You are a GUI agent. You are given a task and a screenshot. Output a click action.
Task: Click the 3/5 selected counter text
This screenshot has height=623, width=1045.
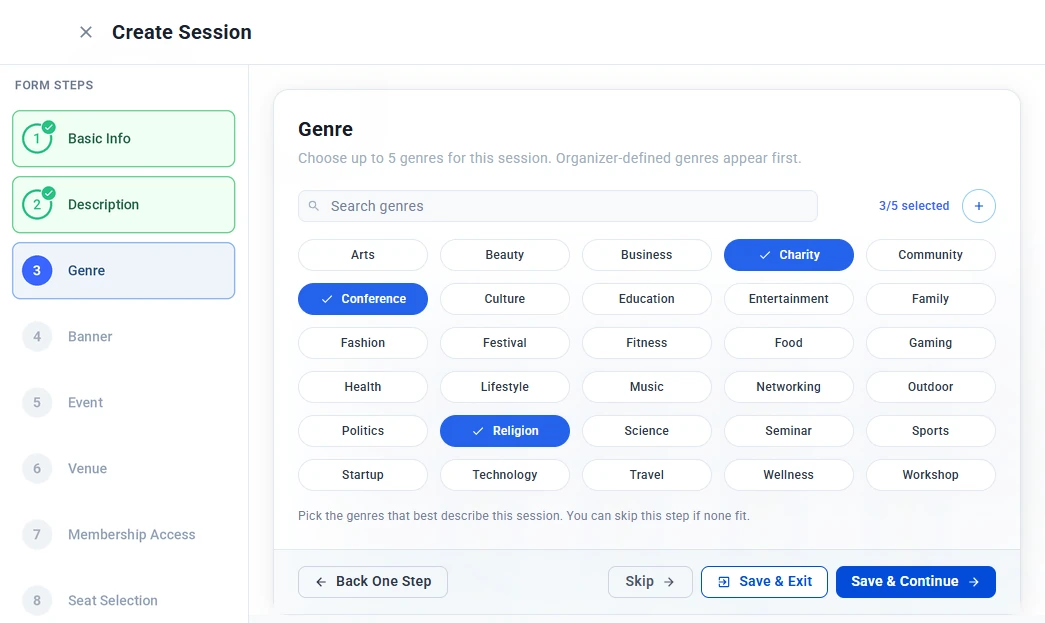[x=914, y=206]
